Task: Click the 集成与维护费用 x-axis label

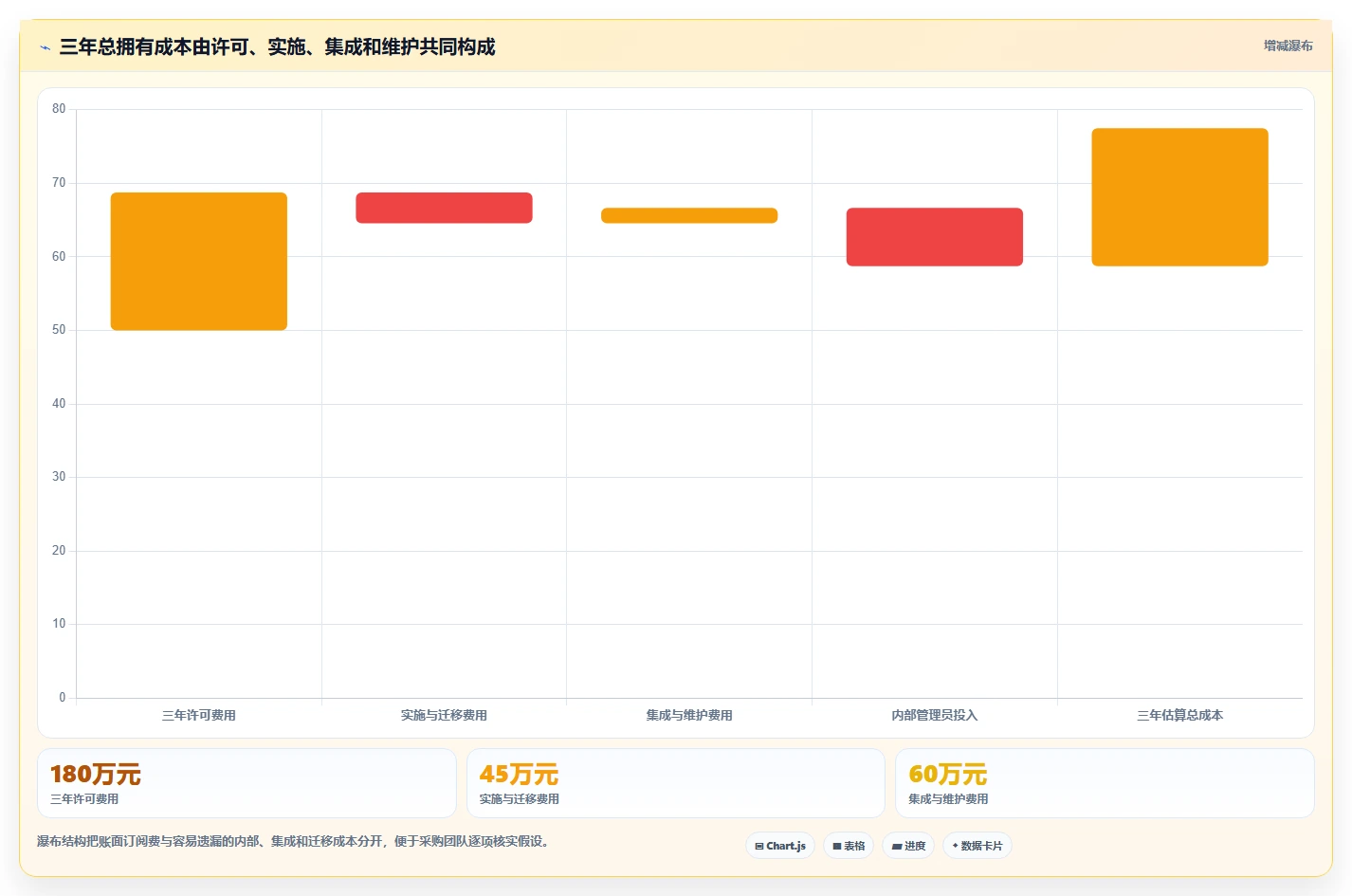Action: click(x=689, y=715)
